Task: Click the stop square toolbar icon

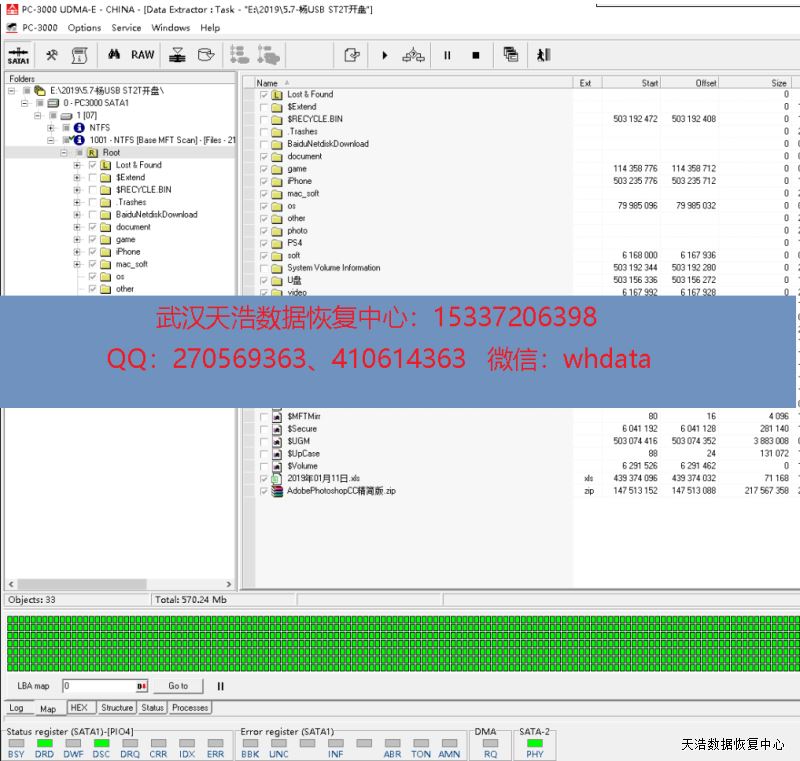Action: click(x=476, y=55)
